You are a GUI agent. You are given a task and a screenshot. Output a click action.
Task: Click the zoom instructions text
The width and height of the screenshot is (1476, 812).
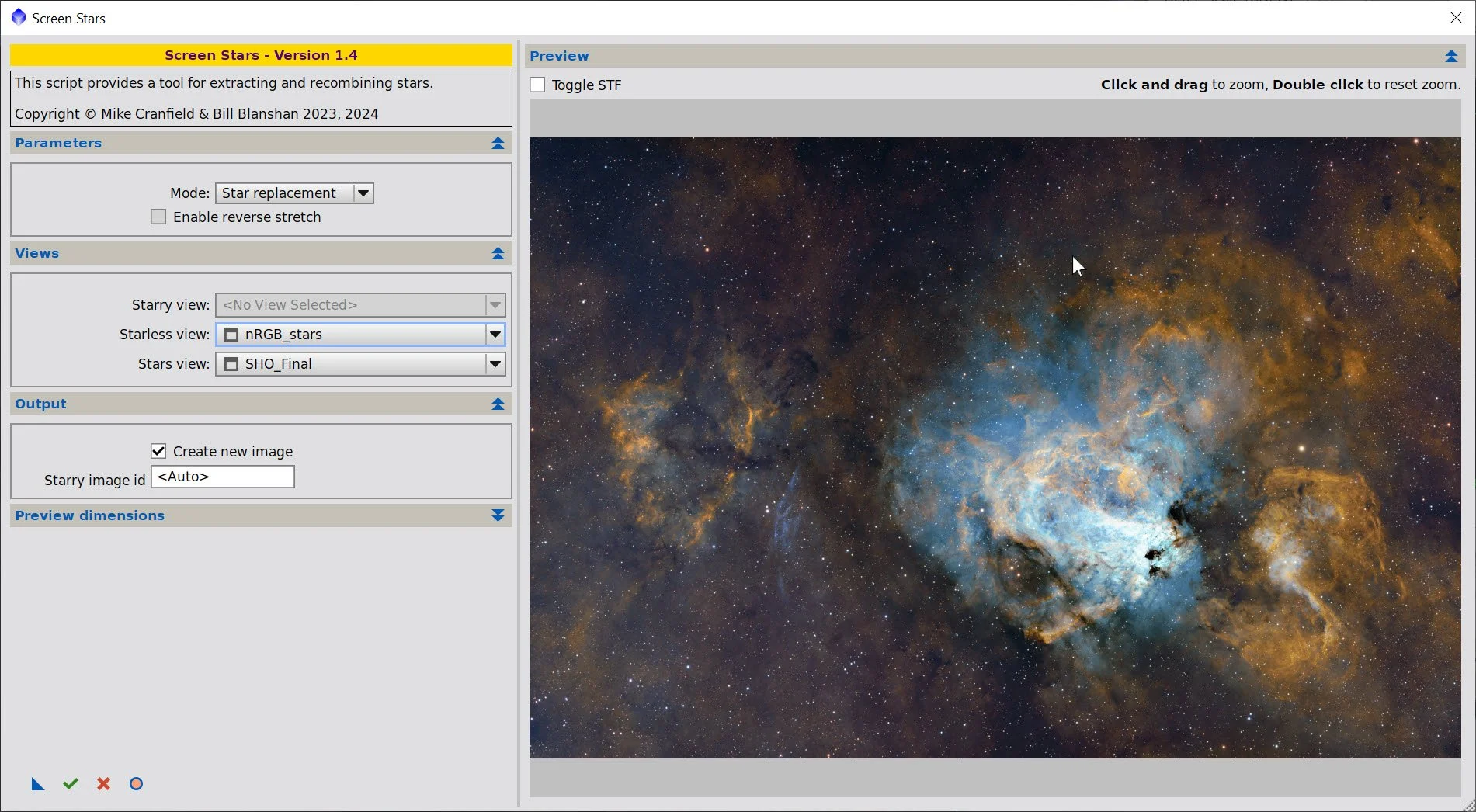pyautogui.click(x=1281, y=85)
